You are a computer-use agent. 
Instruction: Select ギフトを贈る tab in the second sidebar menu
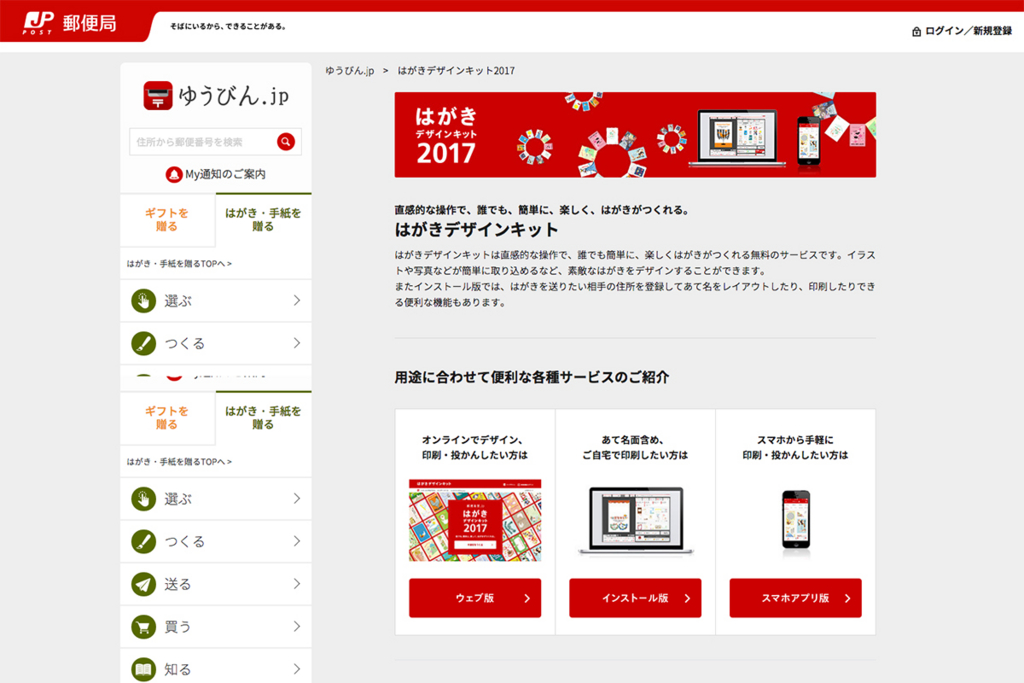(167, 417)
